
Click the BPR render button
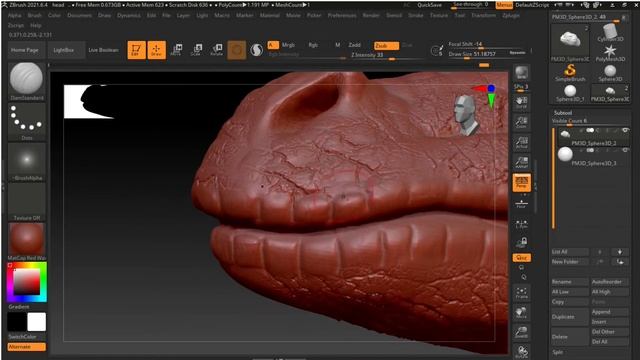pos(521,73)
